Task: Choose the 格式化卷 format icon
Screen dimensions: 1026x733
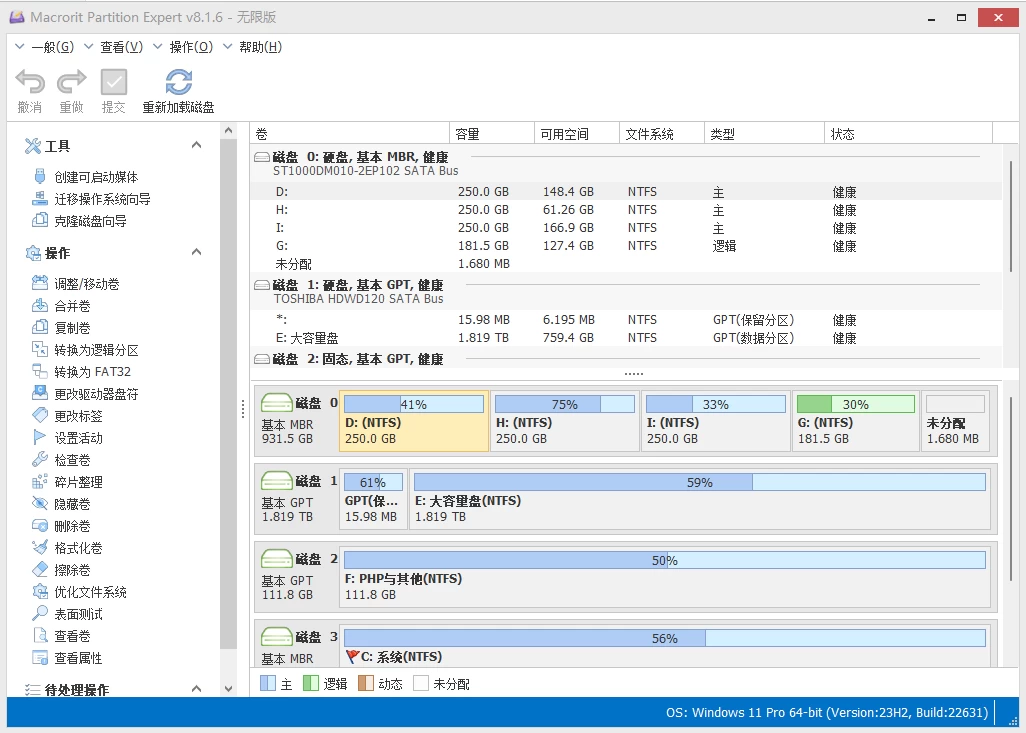Action: coord(40,548)
